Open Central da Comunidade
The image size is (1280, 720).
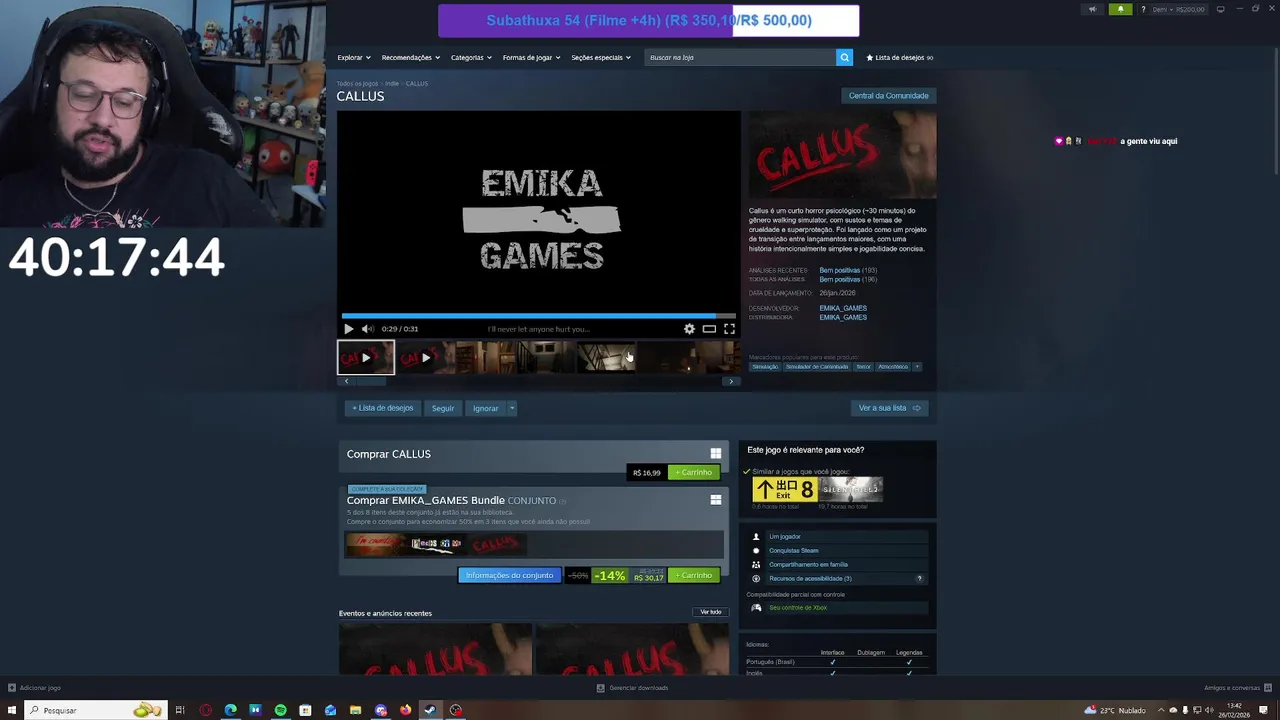click(x=889, y=96)
